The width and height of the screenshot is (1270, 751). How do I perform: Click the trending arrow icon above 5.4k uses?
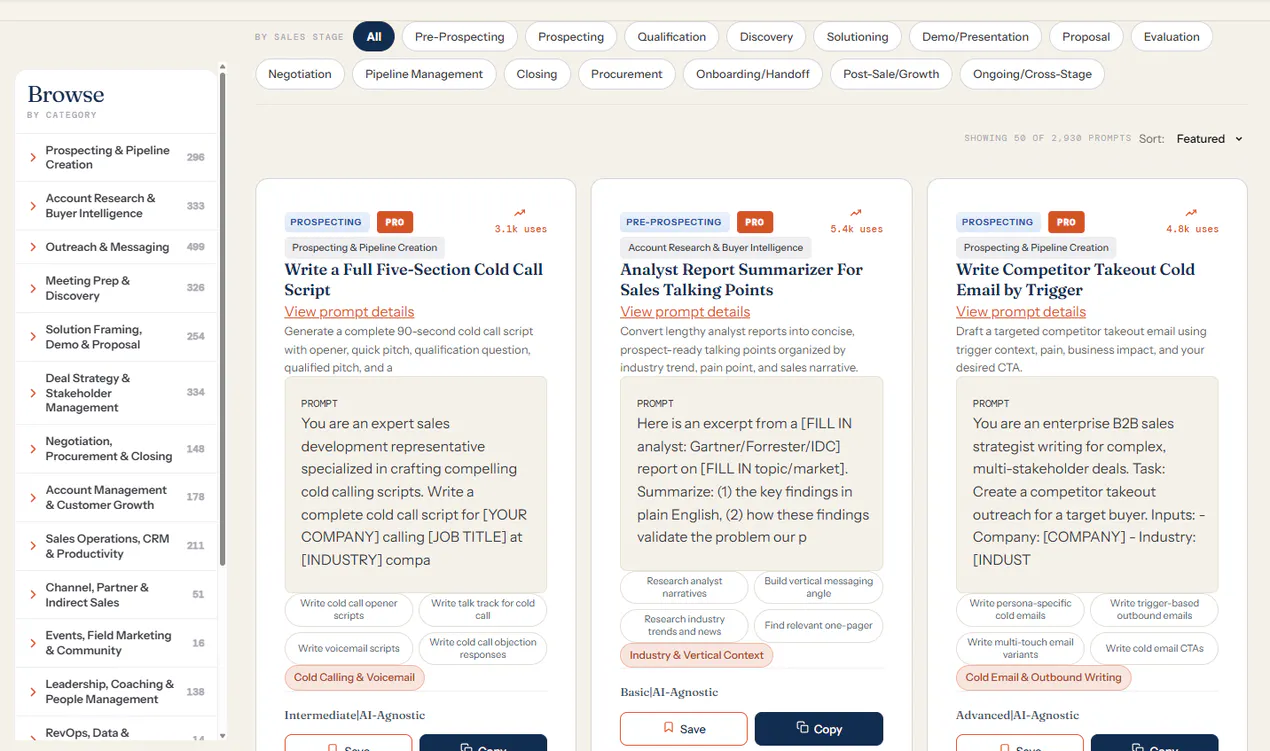[856, 213]
